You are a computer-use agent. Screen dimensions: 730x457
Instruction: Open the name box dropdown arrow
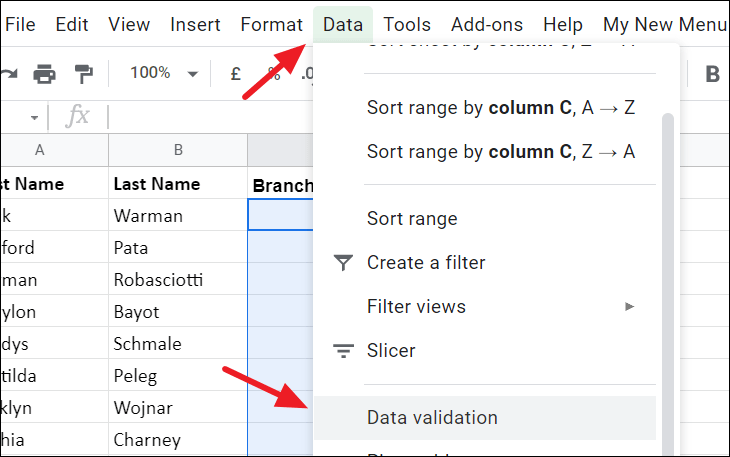34,117
